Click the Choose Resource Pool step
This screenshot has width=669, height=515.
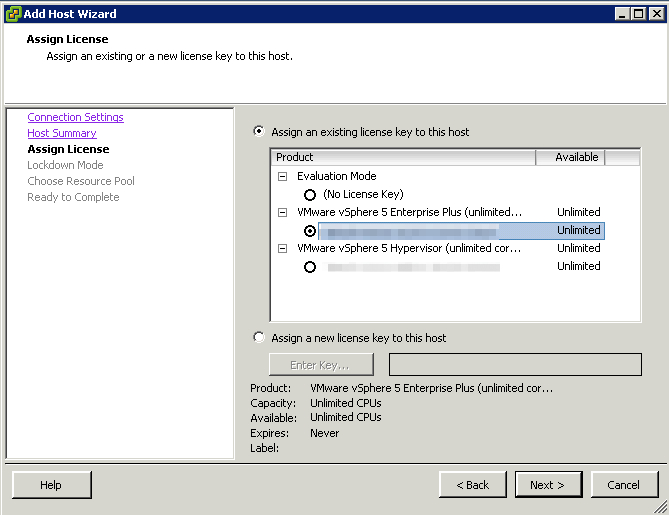coord(81,181)
